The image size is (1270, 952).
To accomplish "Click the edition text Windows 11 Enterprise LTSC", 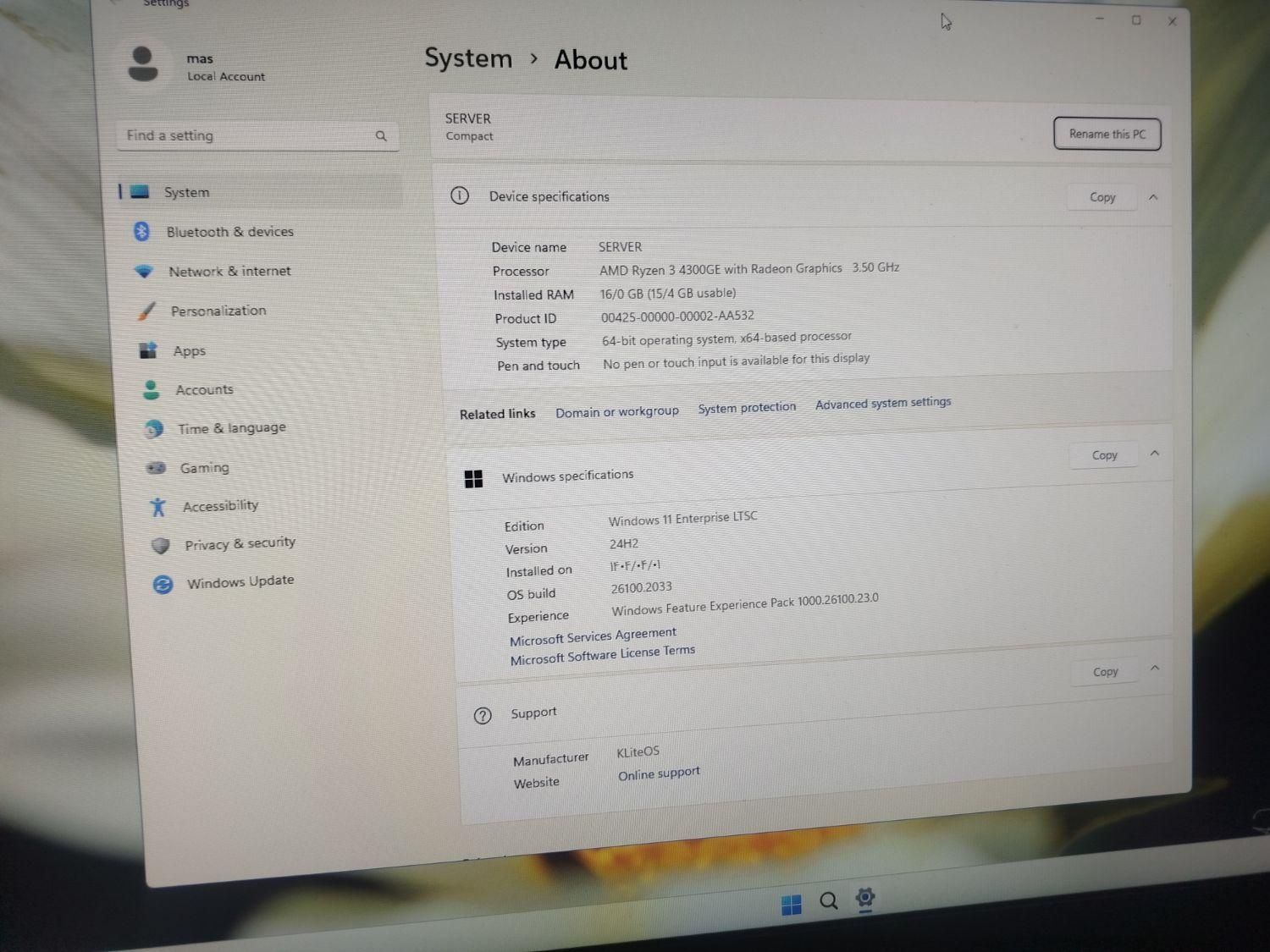I will point(682,518).
